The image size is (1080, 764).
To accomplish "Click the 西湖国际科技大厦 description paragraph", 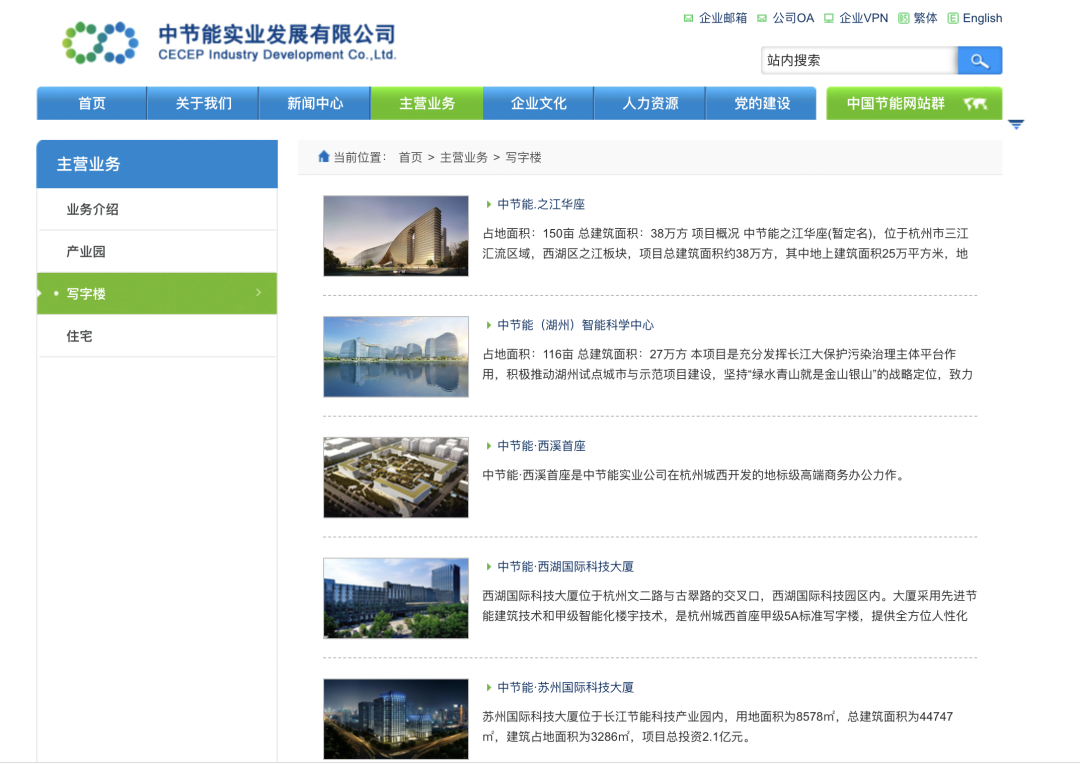I will pos(729,606).
